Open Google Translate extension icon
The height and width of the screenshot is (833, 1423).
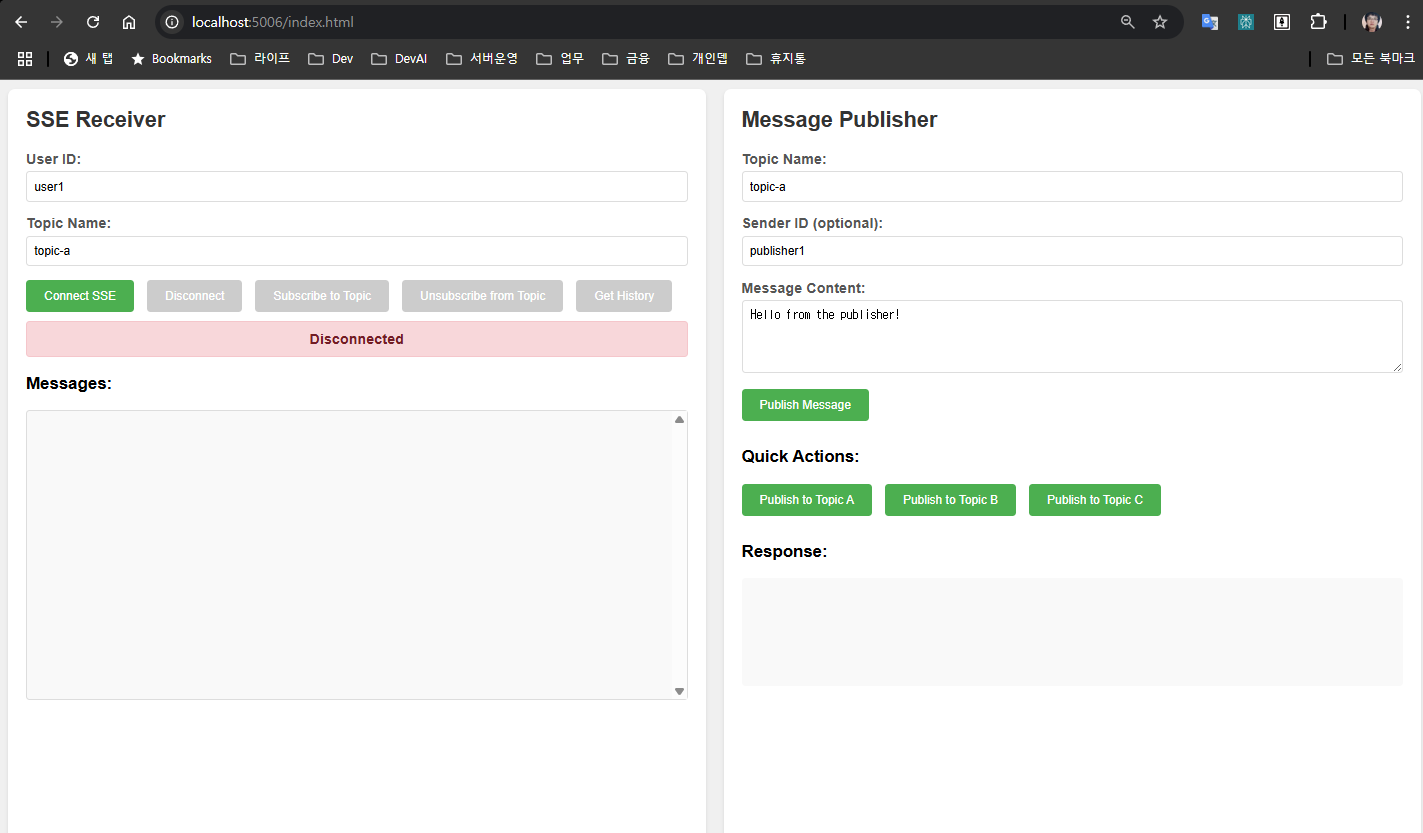click(1210, 22)
